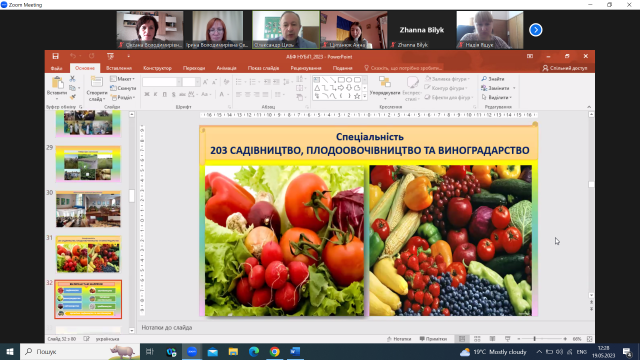Viewport: 640px width, 360px height.
Task: Start slideshow from status bar icon
Action: coord(507,339)
